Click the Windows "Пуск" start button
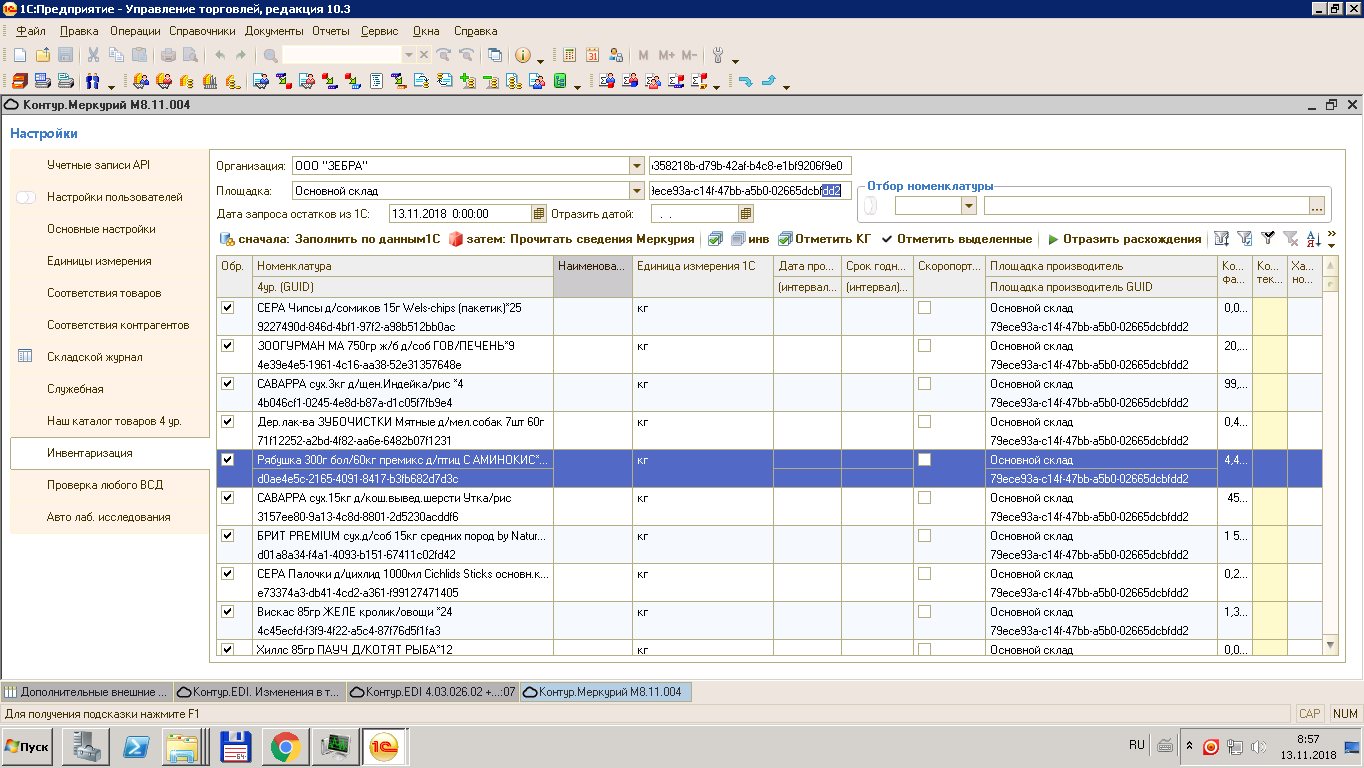 coord(28,746)
